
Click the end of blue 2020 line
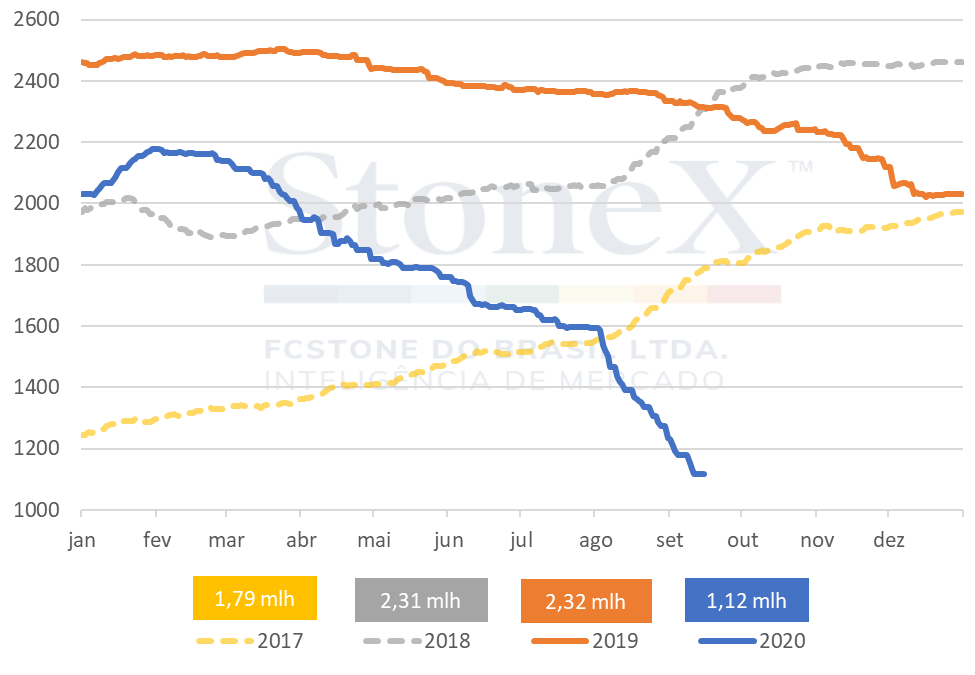(x=703, y=474)
